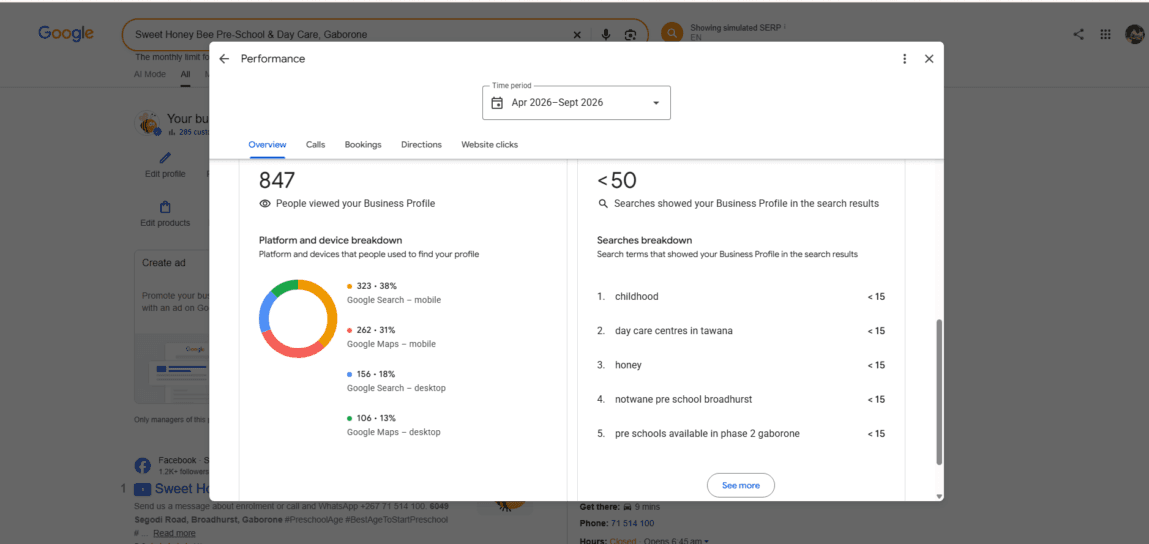Image resolution: width=1149 pixels, height=544 pixels.
Task: Click the search term 'honey'
Action: point(629,365)
